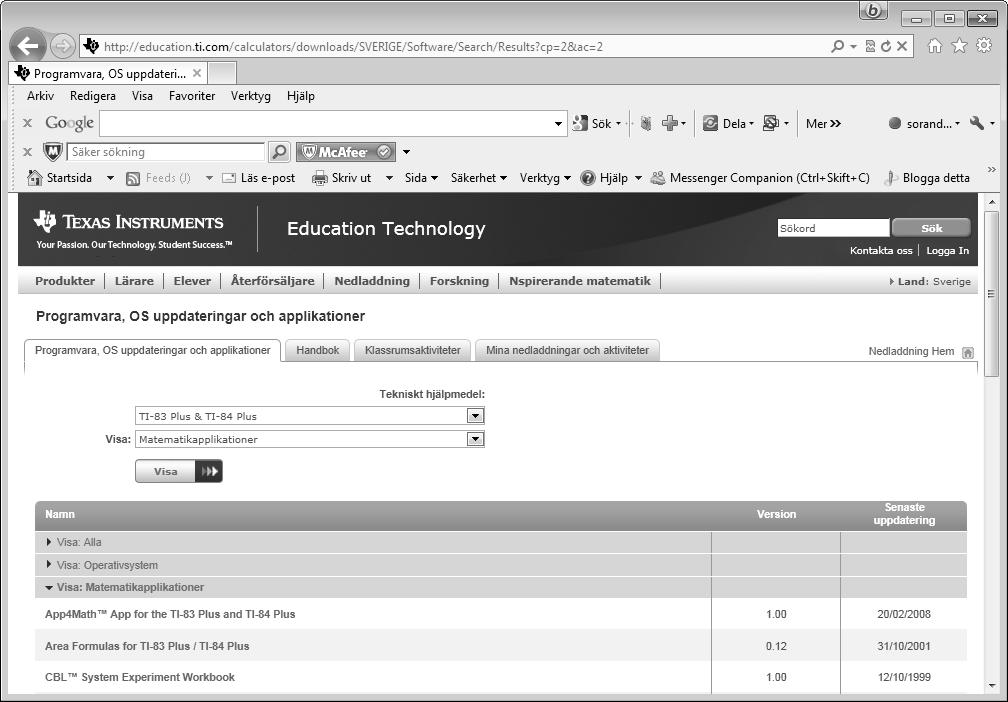Stop loading with the X icon in address bar
This screenshot has height=702, width=1008.
point(902,46)
